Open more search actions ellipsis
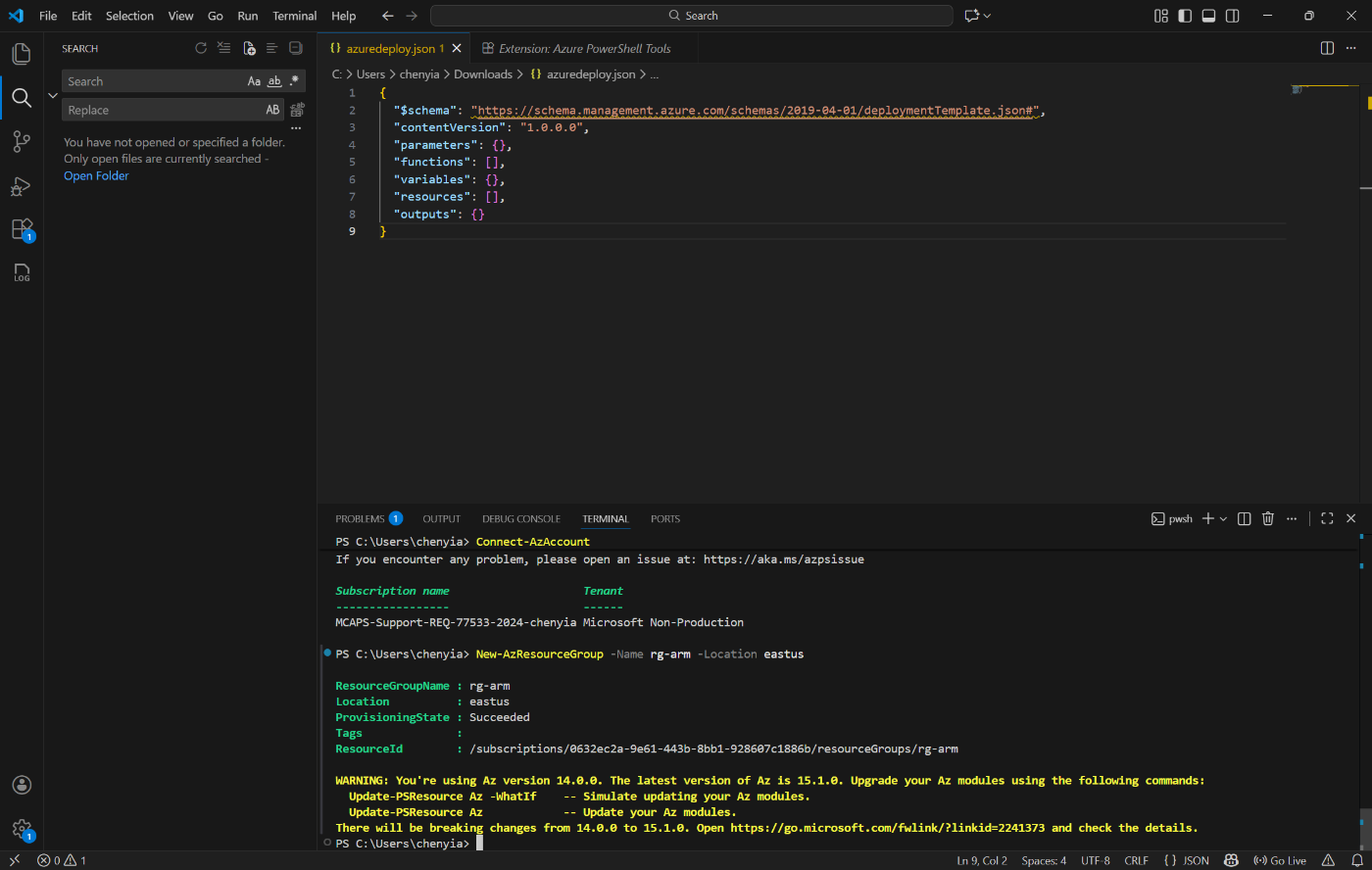 [x=296, y=126]
